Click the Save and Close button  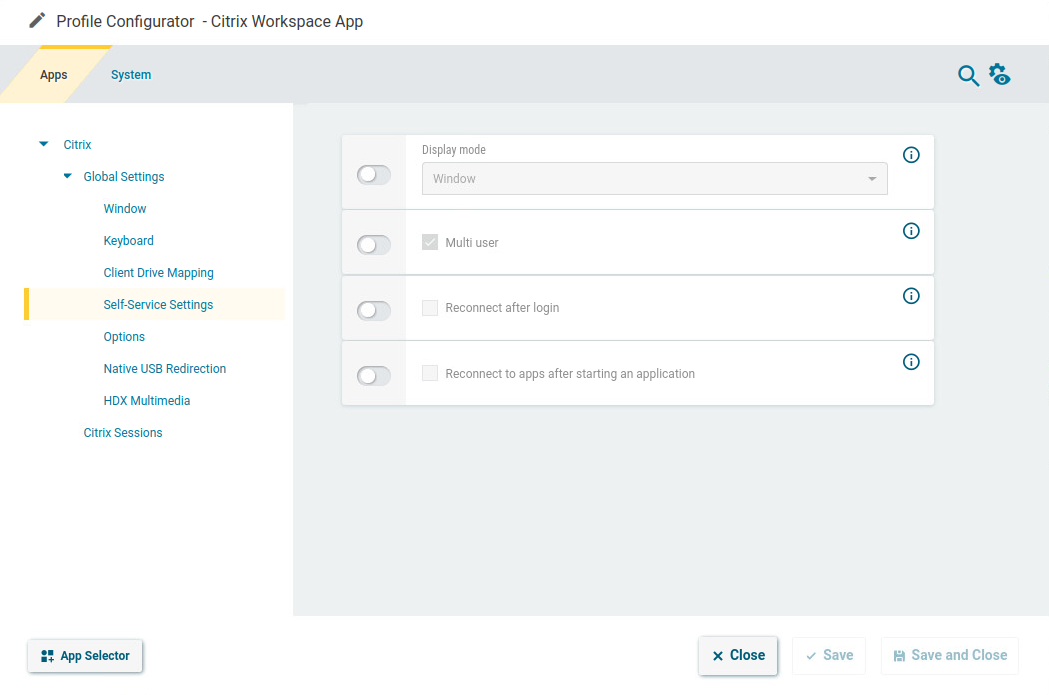pos(949,655)
